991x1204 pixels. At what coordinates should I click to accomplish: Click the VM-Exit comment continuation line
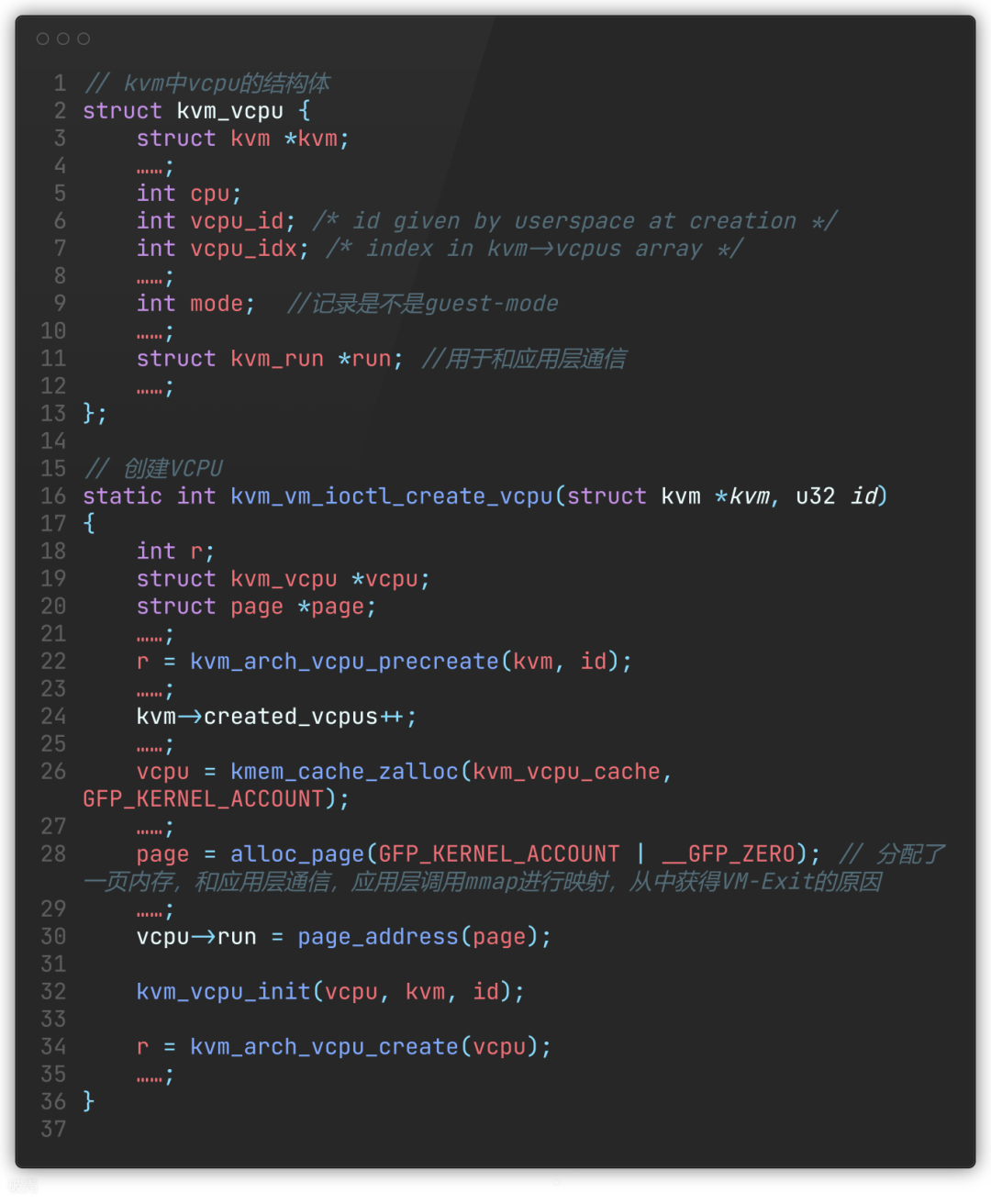[x=484, y=882]
